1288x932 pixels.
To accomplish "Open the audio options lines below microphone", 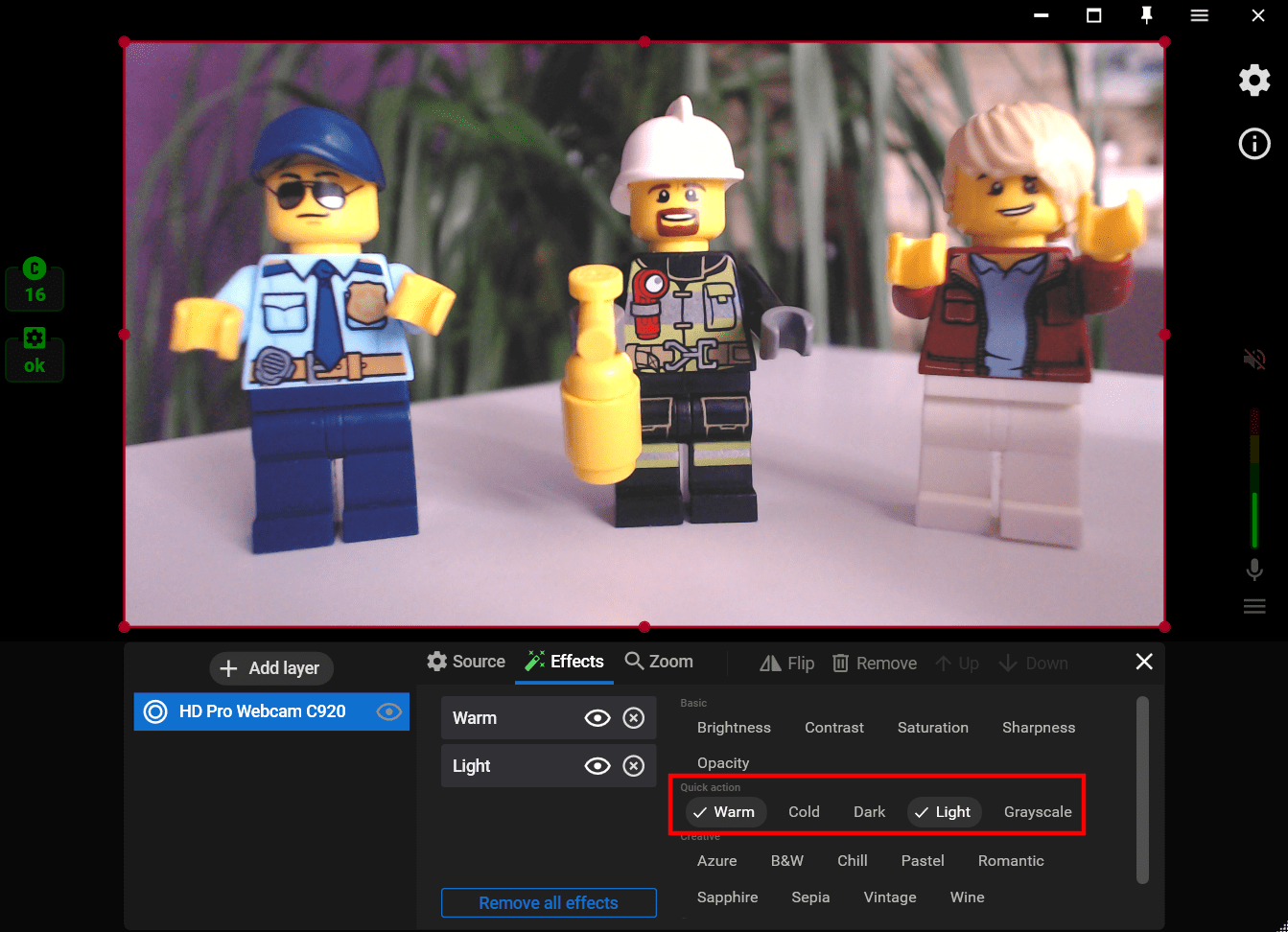I will 1254,607.
